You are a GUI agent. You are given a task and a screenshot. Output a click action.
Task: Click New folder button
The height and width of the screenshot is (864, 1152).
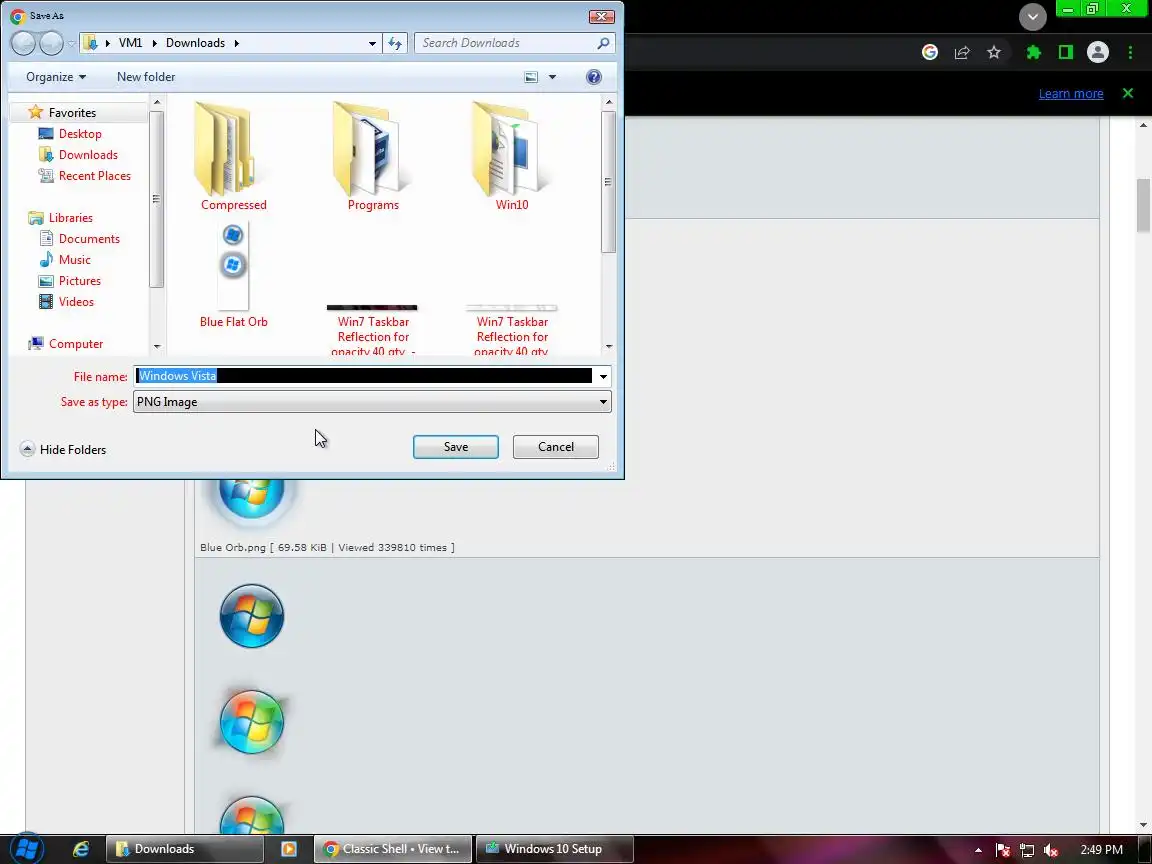146,77
